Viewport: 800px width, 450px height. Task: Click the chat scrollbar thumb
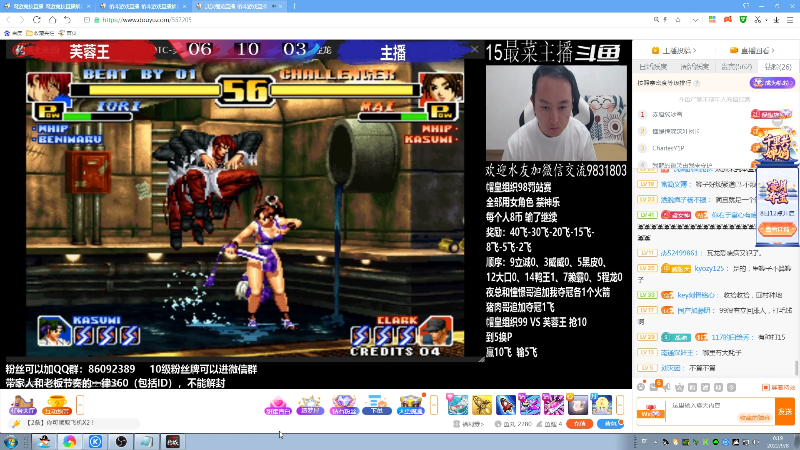click(x=796, y=367)
